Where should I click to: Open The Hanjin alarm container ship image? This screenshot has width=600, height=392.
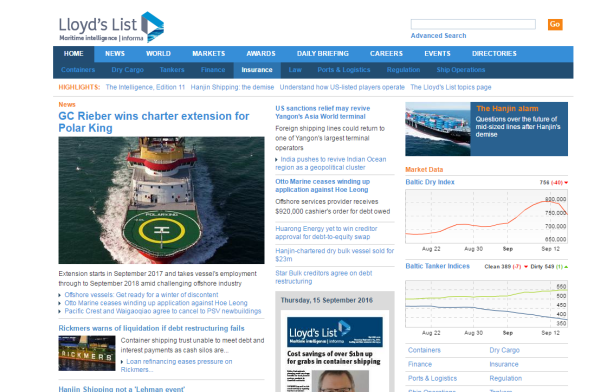tap(438, 129)
